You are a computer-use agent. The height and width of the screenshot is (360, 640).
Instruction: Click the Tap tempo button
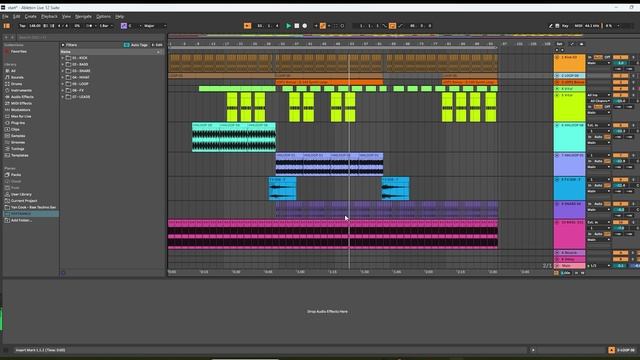click(22, 26)
